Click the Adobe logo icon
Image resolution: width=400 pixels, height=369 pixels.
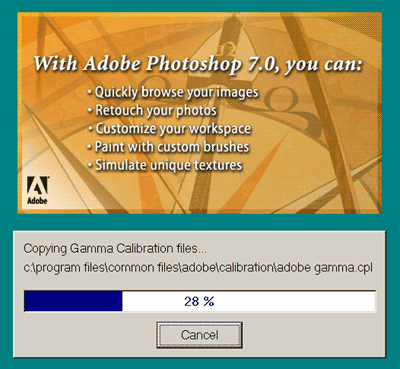[x=37, y=190]
